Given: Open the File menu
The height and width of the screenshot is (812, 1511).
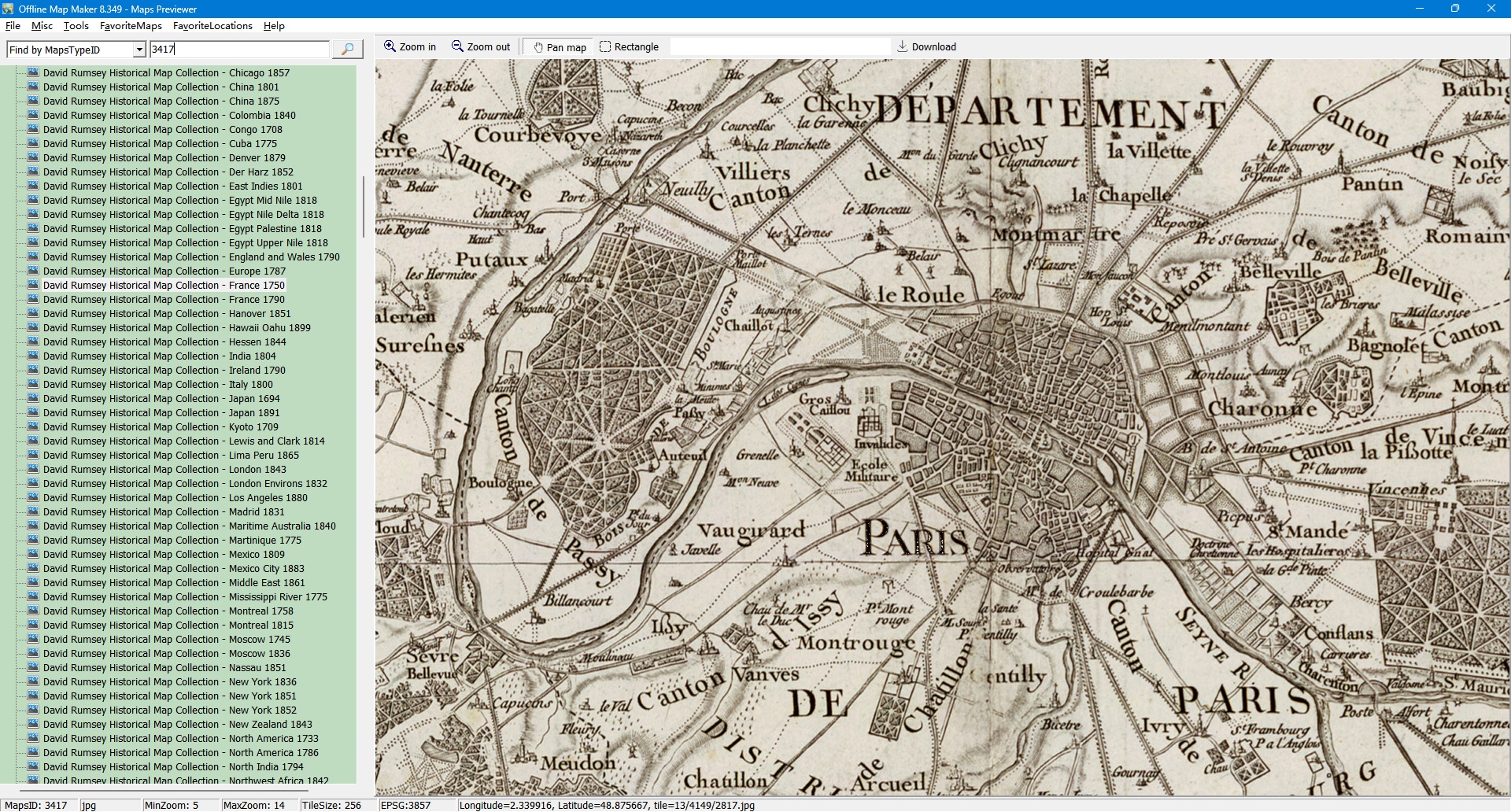Looking at the screenshot, I should [x=13, y=26].
